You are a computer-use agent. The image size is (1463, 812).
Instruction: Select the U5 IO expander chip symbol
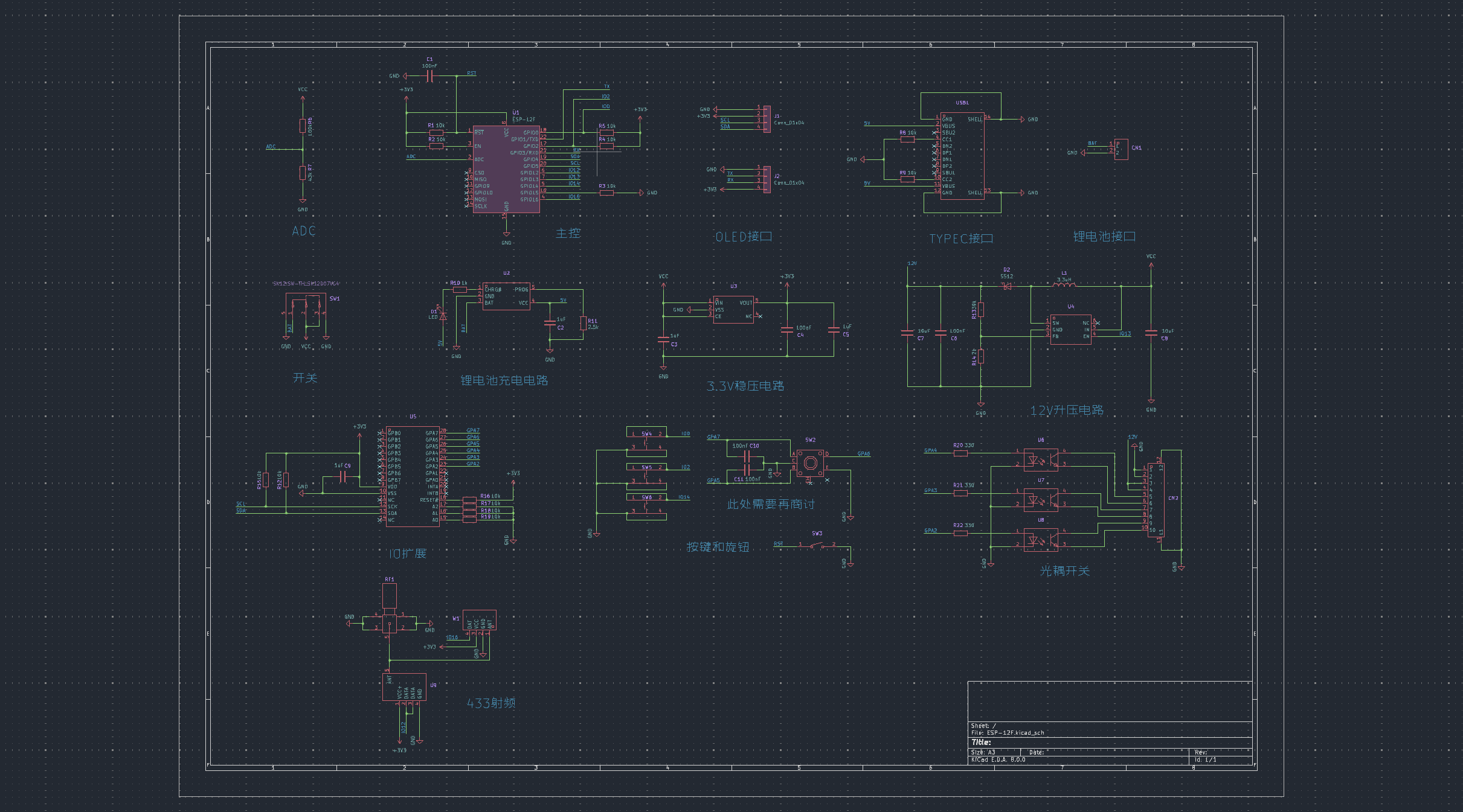pos(413,477)
